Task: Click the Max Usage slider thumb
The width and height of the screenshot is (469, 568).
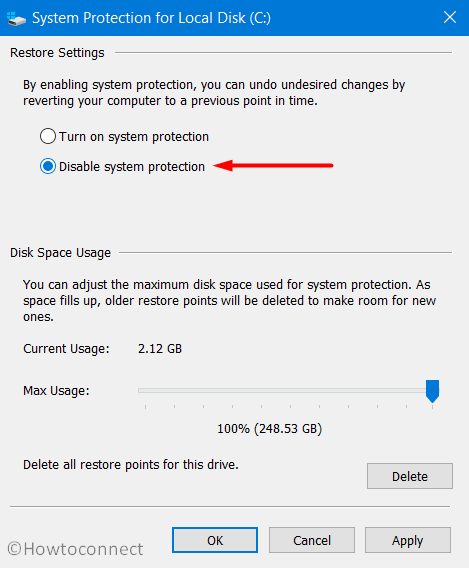Action: (432, 391)
